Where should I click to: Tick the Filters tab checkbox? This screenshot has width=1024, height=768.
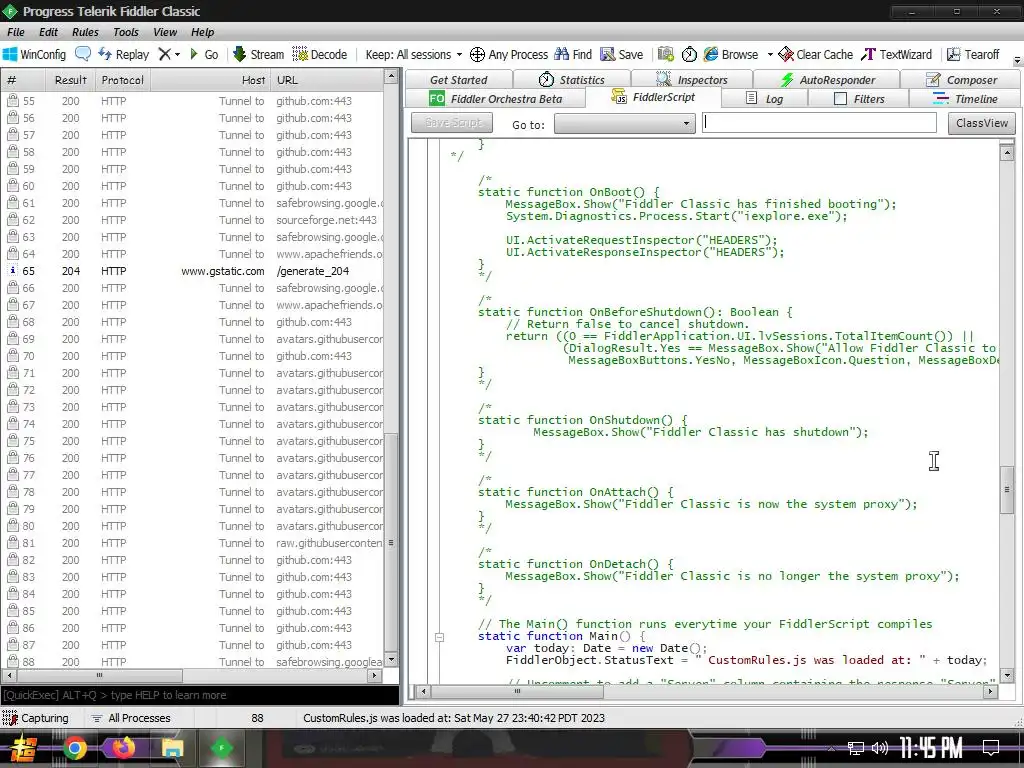pyautogui.click(x=840, y=99)
